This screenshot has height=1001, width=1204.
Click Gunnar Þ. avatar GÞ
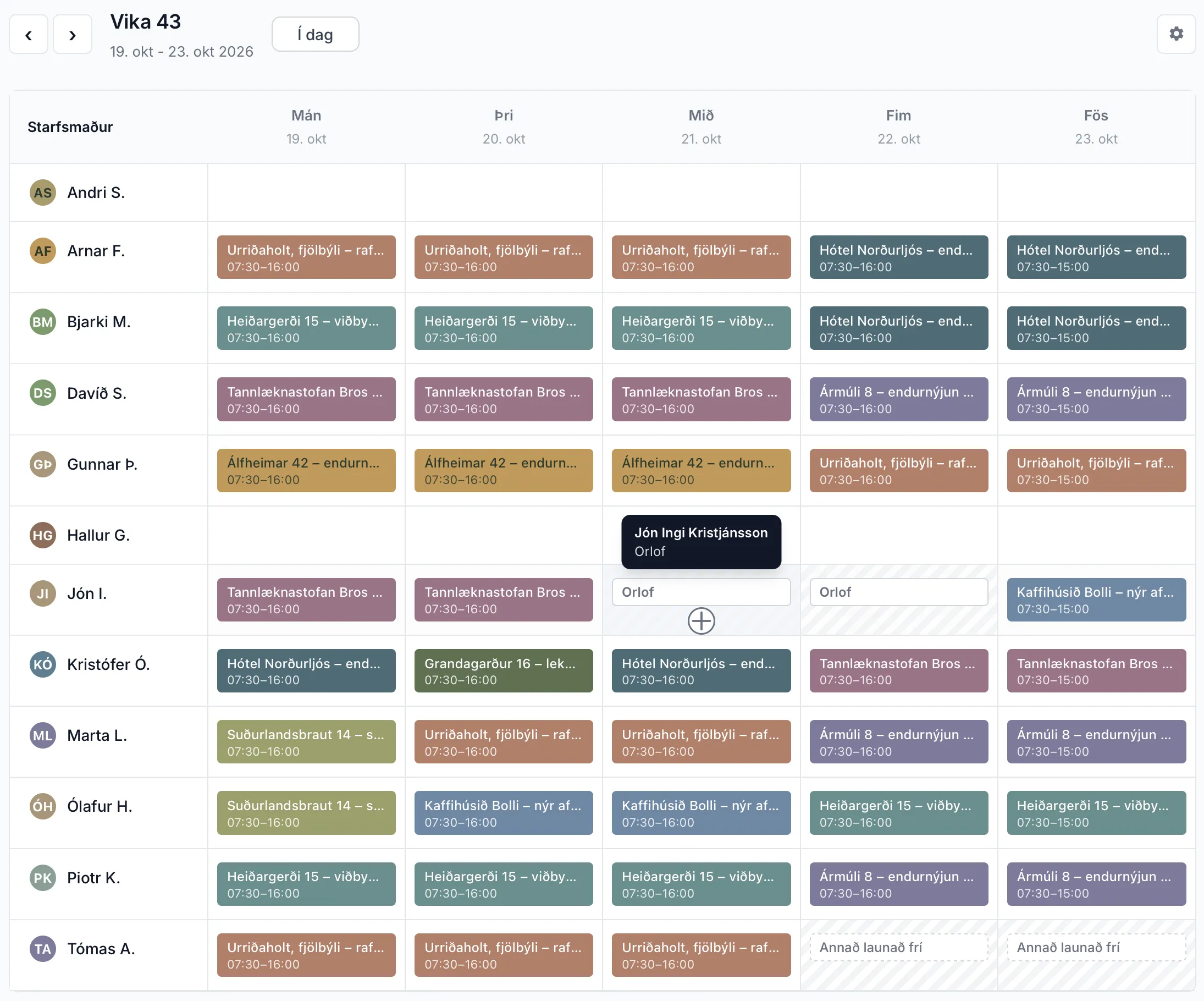point(42,464)
